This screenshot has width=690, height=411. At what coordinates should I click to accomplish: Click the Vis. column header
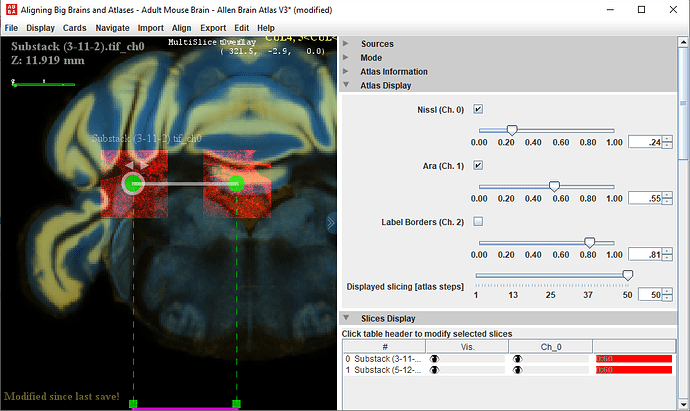pyautogui.click(x=467, y=347)
